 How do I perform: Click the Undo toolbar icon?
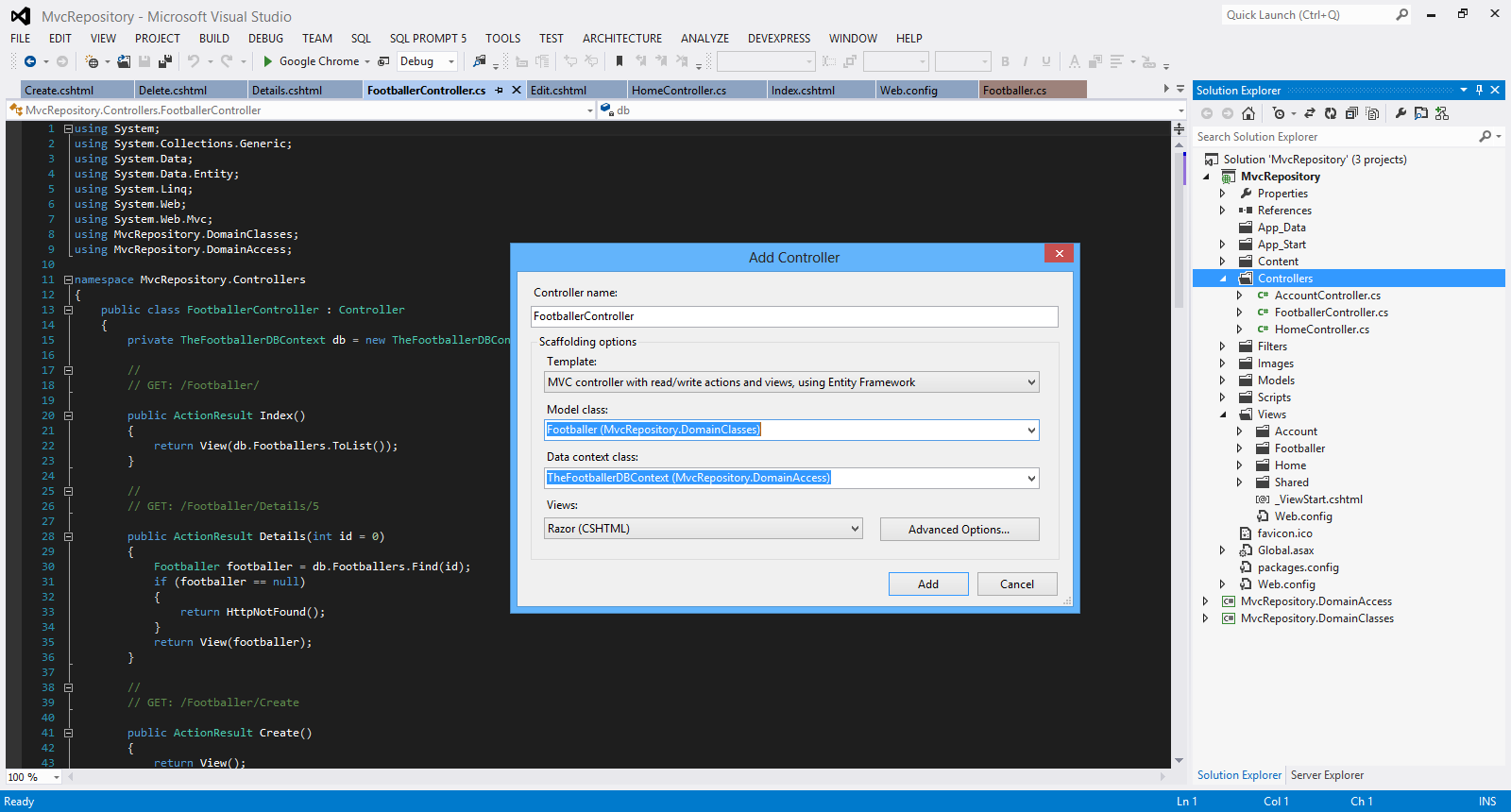[x=194, y=61]
